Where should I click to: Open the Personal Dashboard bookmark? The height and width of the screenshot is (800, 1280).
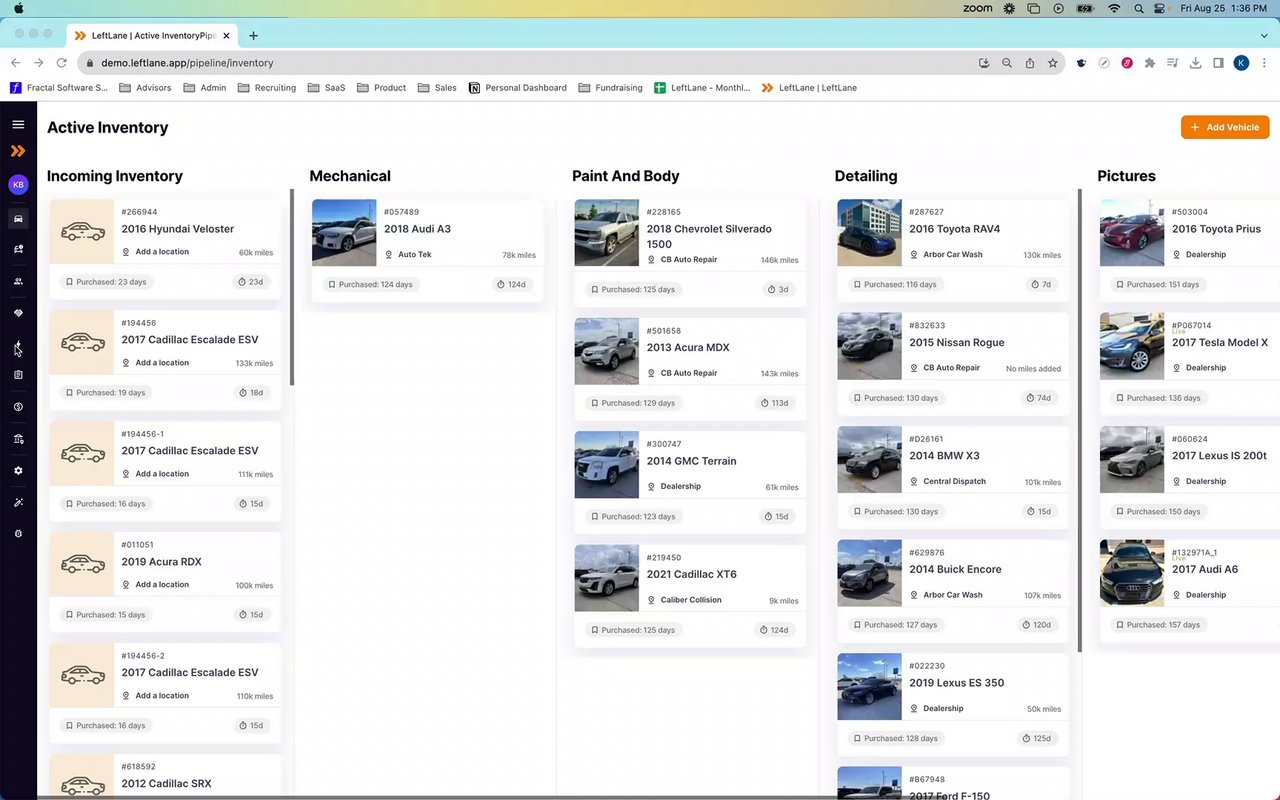(517, 88)
